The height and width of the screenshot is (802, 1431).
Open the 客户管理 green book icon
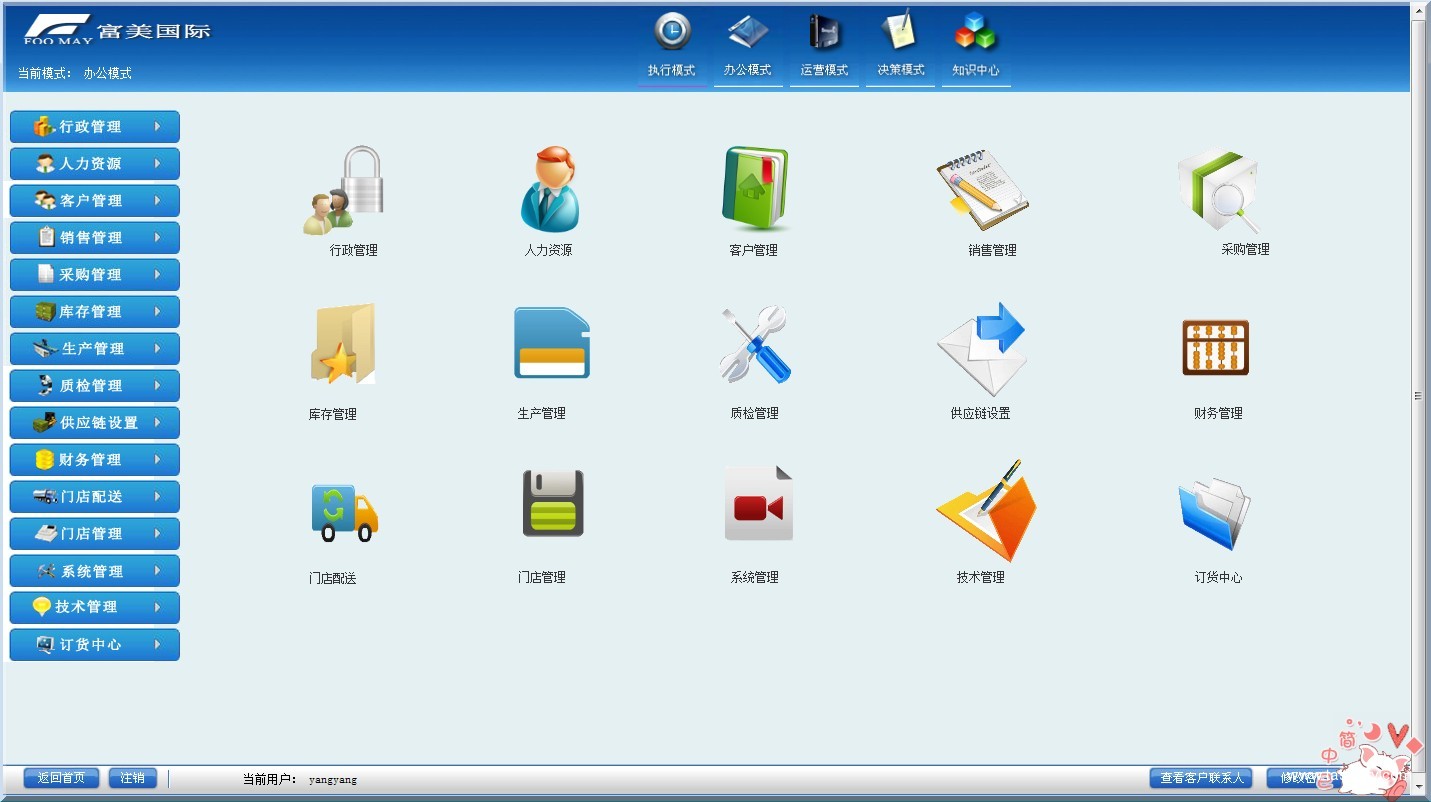(x=755, y=189)
